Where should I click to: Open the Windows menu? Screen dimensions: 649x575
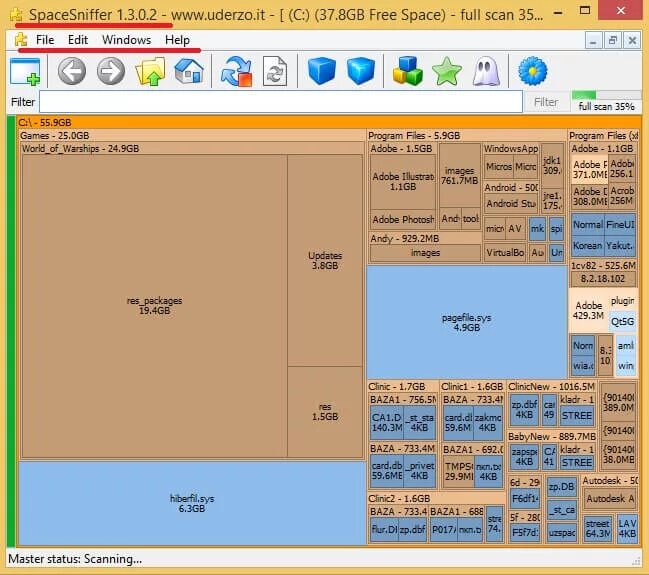click(x=127, y=40)
